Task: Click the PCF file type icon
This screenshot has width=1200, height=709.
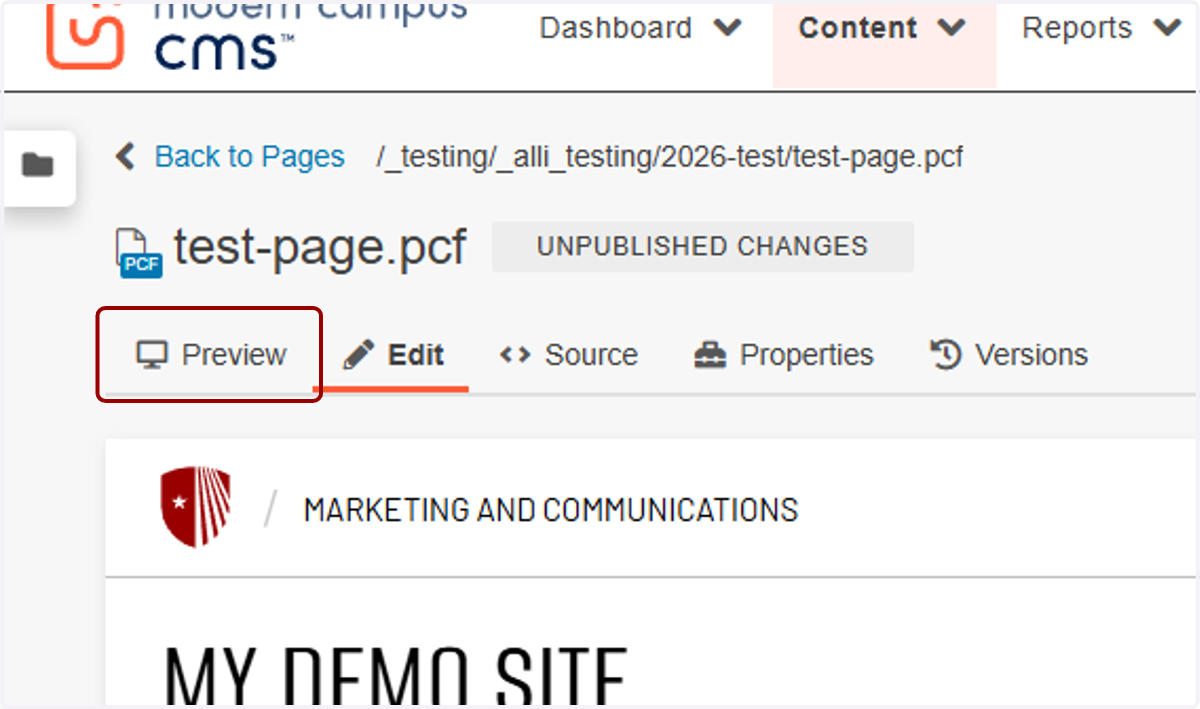Action: coord(139,251)
